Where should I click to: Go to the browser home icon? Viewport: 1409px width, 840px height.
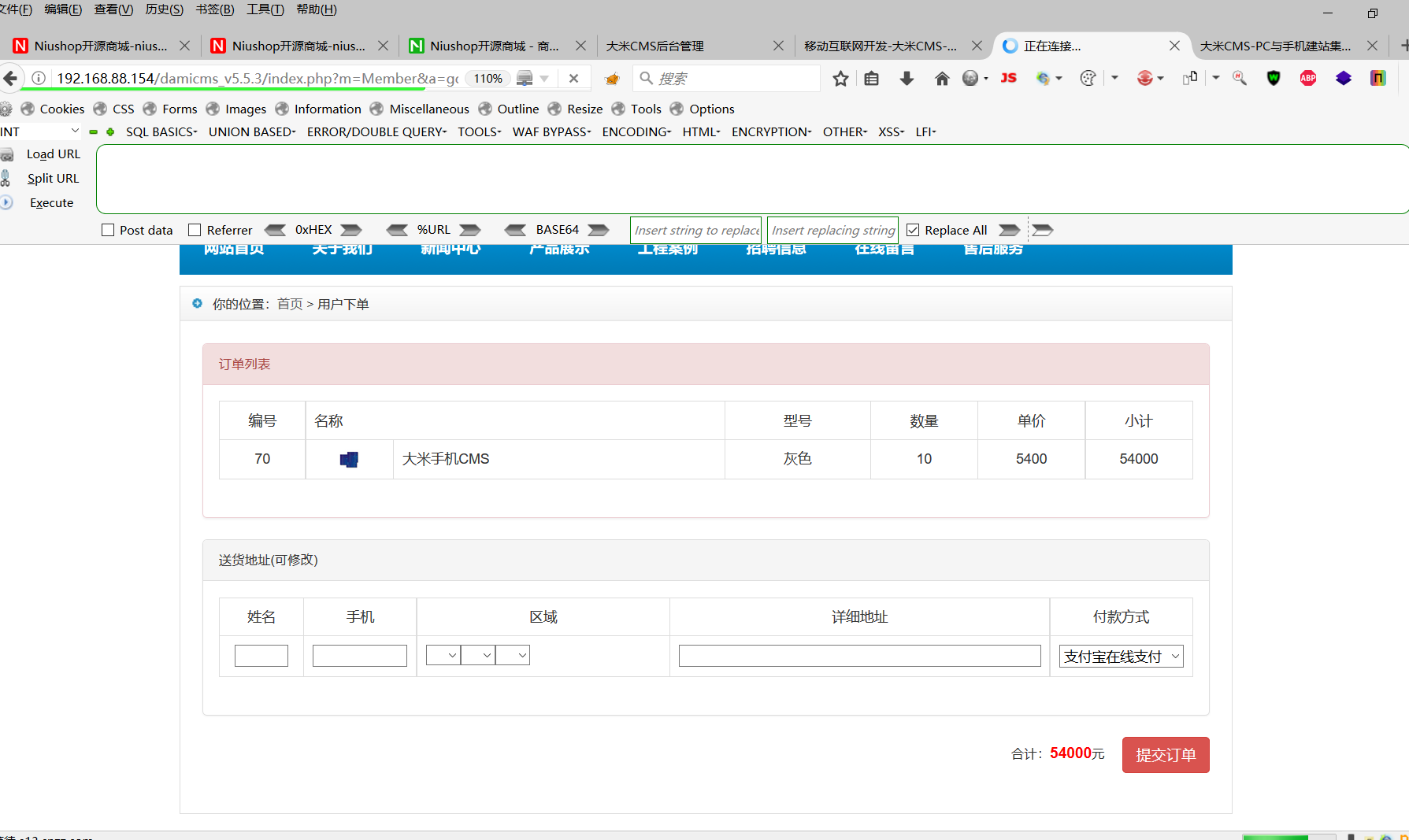(942, 79)
